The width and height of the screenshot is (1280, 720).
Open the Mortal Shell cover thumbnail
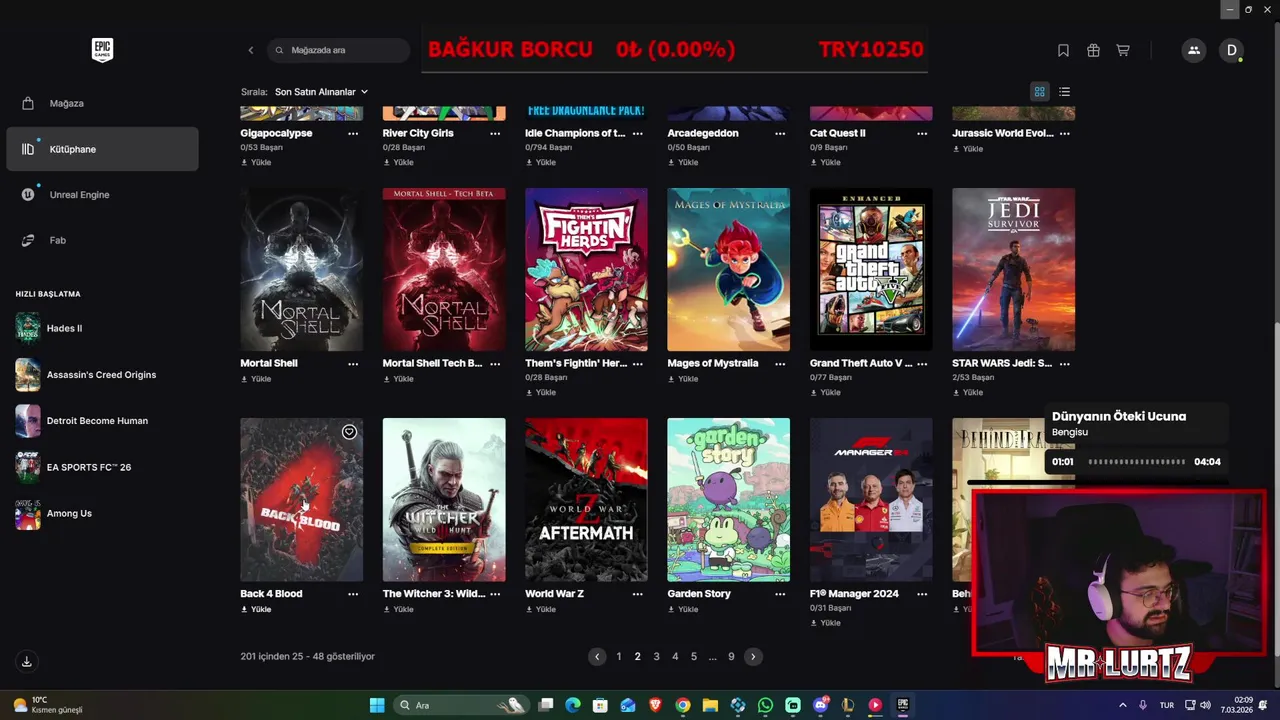(301, 269)
